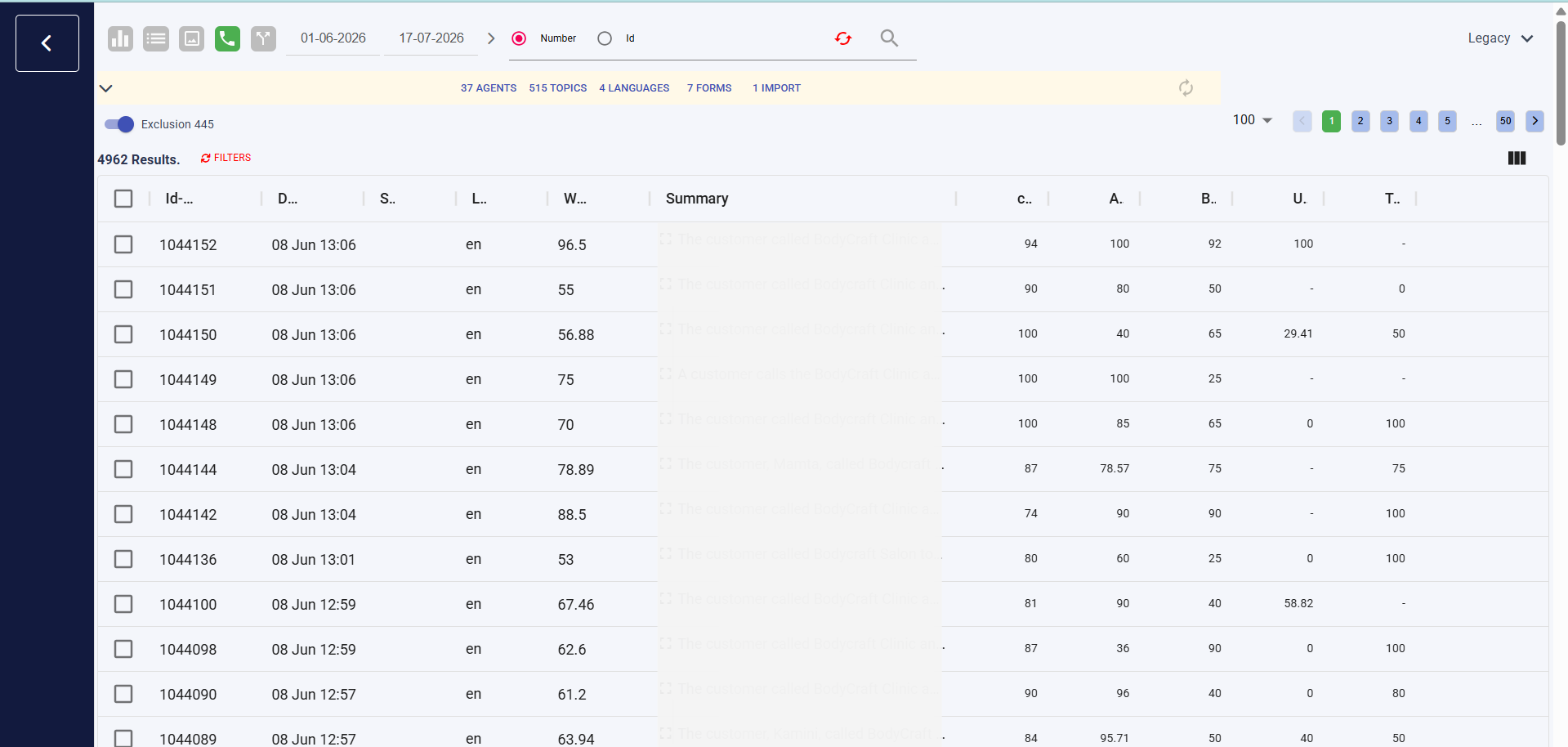This screenshot has width=1568, height=747.
Task: Check the box for row 1044152
Action: pyautogui.click(x=123, y=244)
